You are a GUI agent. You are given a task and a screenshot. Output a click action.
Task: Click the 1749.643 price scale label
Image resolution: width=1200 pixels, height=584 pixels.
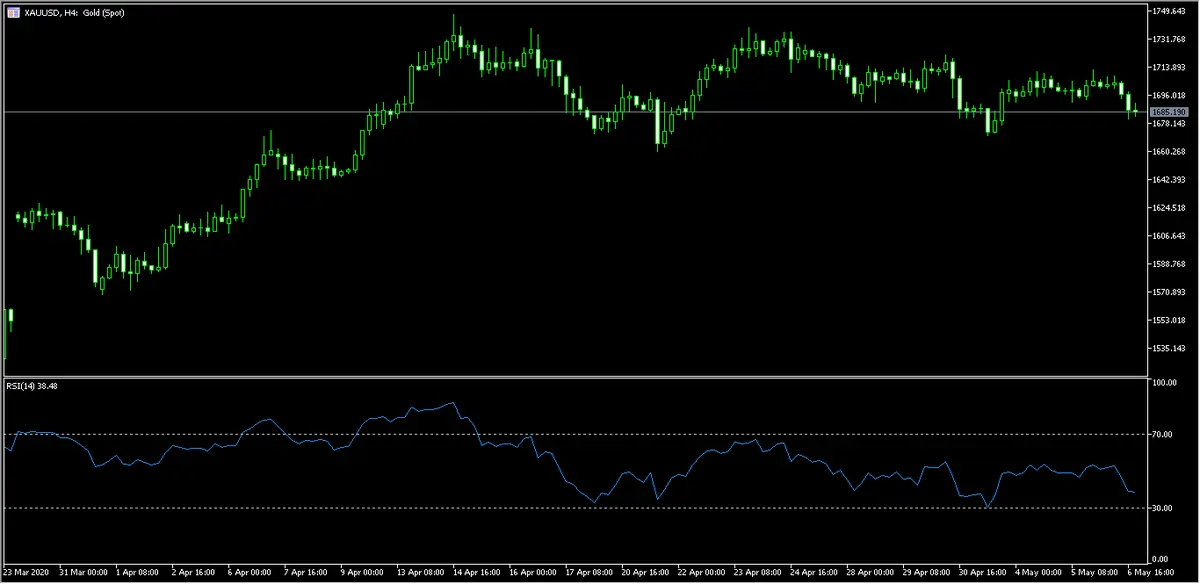pos(1166,11)
